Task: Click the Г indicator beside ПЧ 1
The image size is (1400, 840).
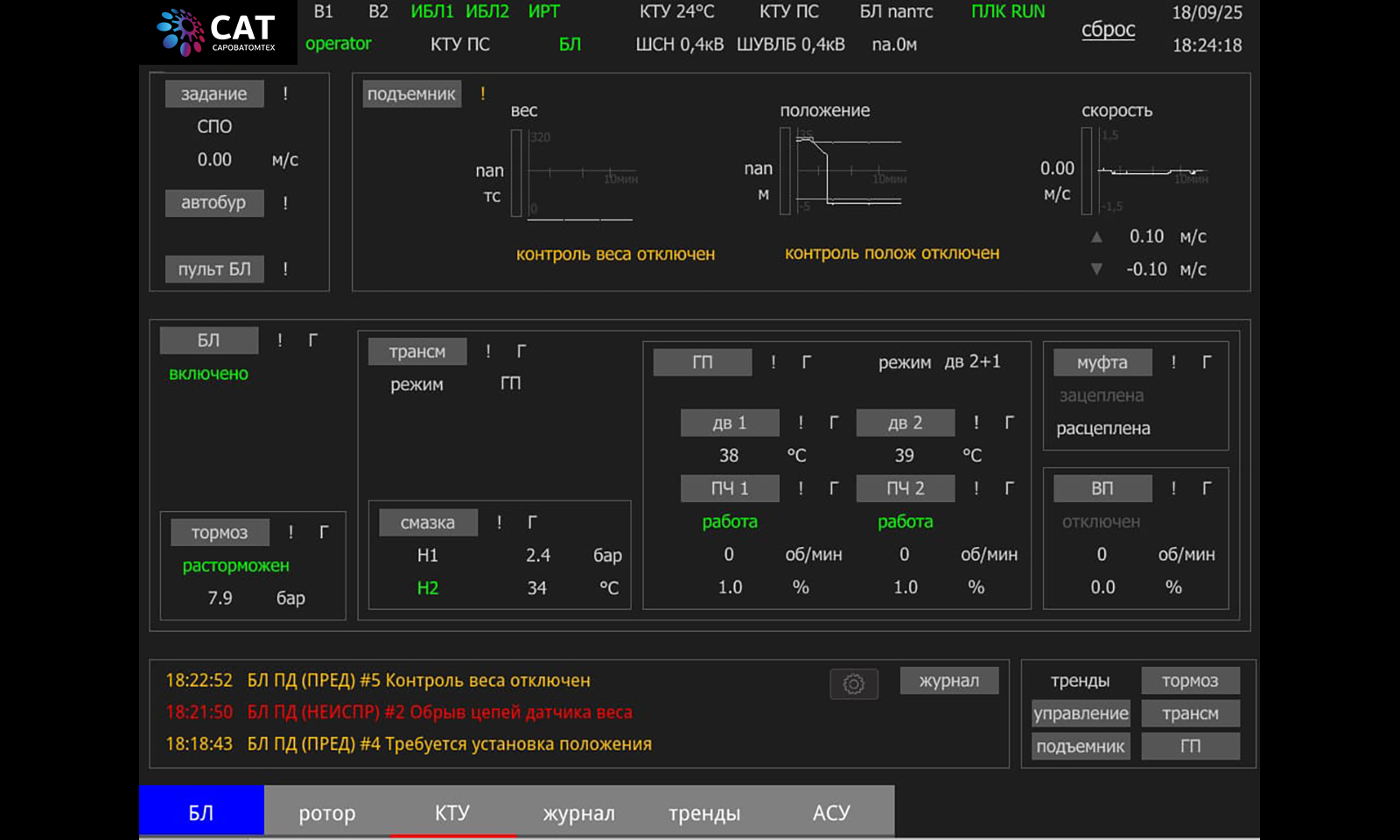Action: [x=834, y=488]
